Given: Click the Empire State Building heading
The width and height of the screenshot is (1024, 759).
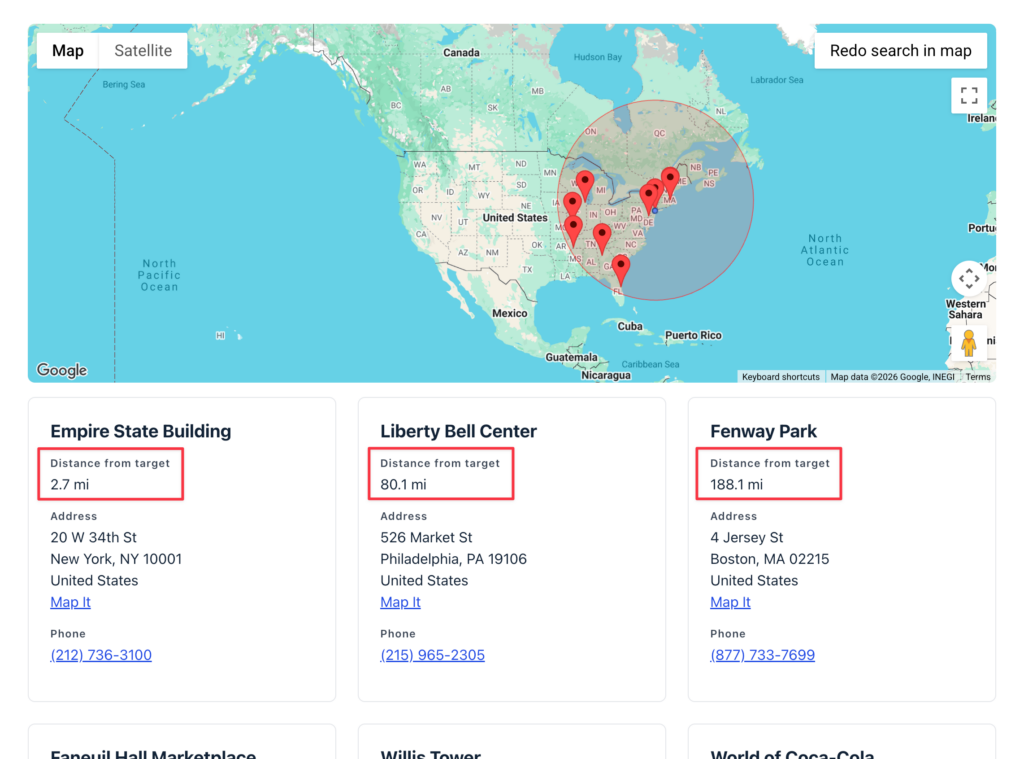Looking at the screenshot, I should (141, 431).
